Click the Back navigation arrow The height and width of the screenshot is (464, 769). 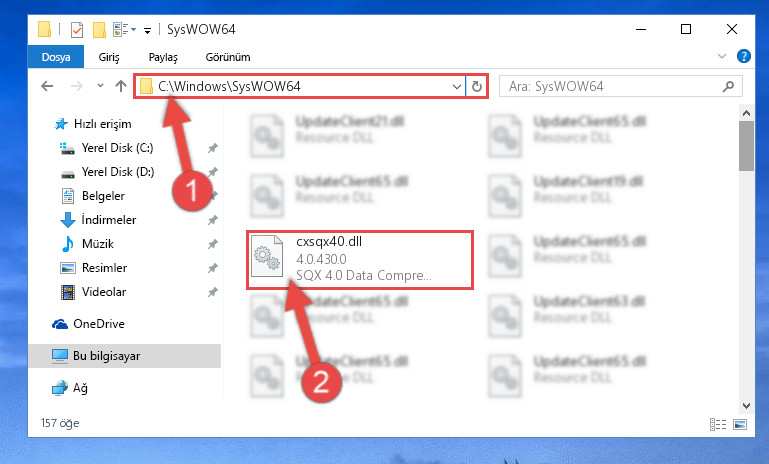47,86
